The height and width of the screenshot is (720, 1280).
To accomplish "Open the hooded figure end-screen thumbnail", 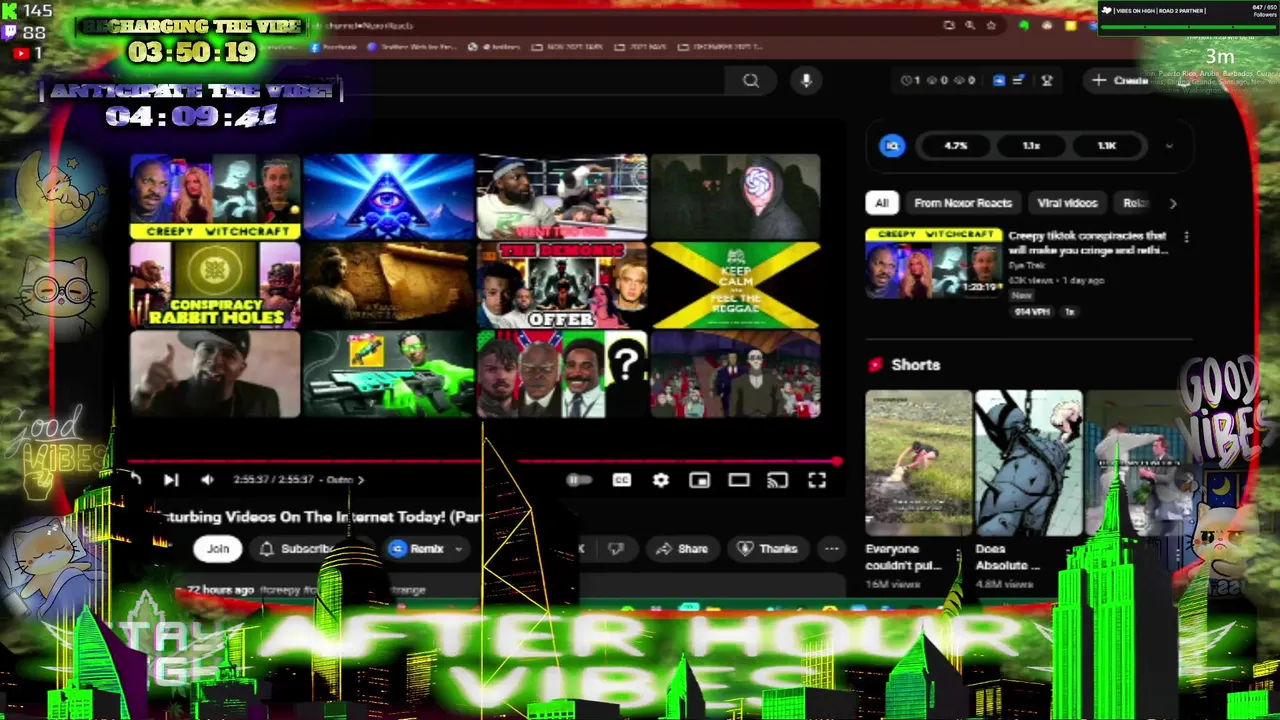I will point(736,197).
